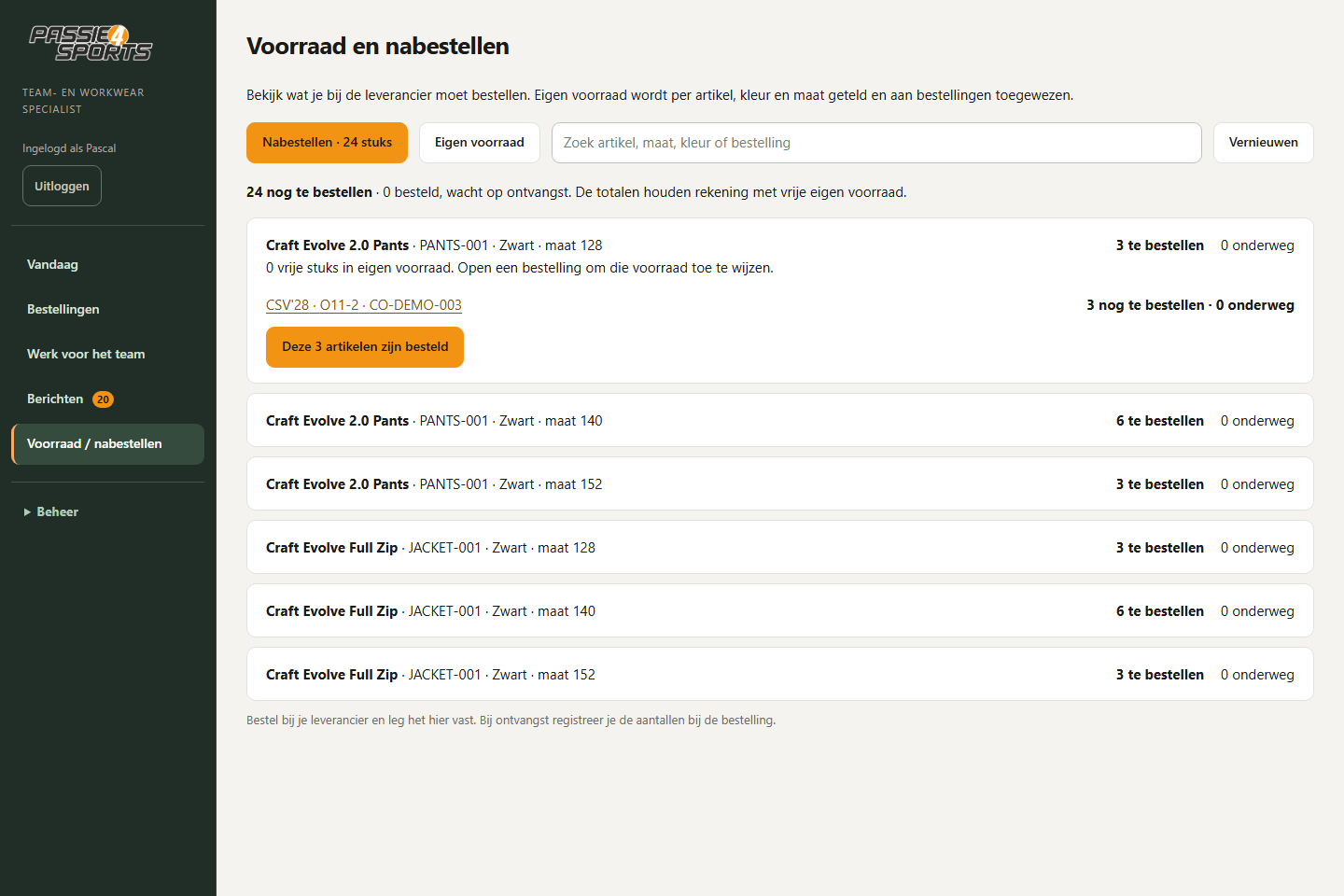Open Werk voor het team
Image resolution: width=1344 pixels, height=896 pixels.
(107, 354)
